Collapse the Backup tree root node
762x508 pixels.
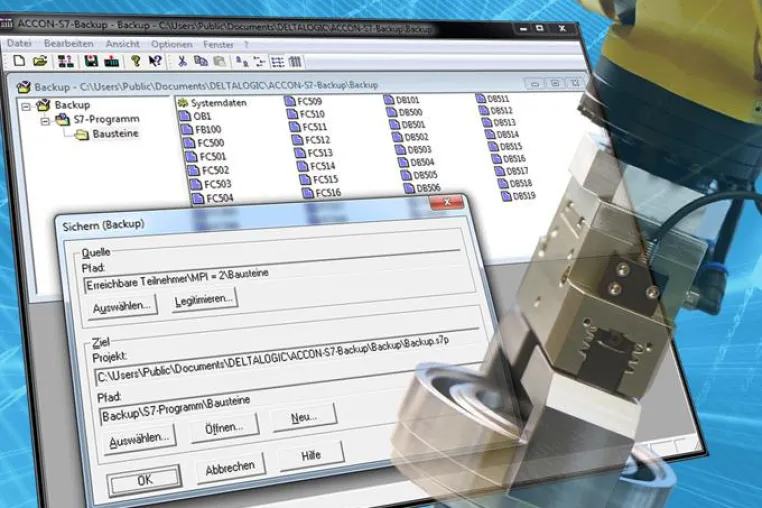(x=26, y=105)
